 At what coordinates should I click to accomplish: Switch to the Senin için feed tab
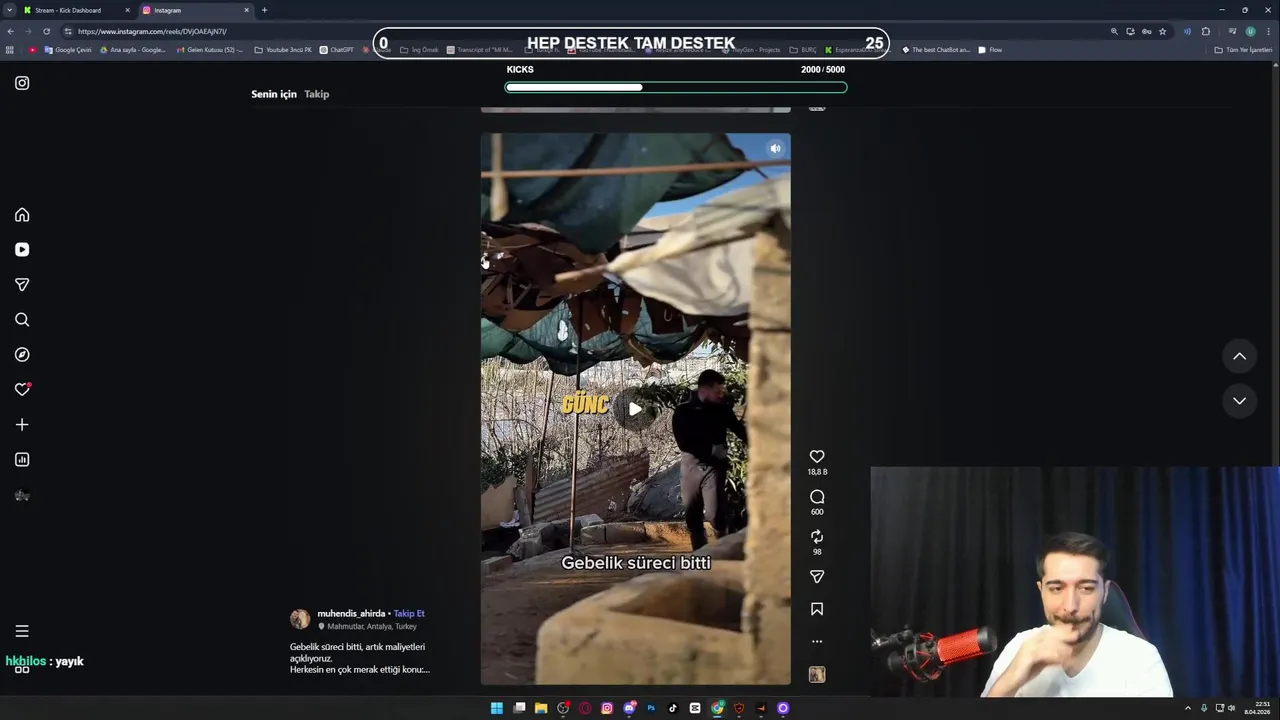click(274, 94)
